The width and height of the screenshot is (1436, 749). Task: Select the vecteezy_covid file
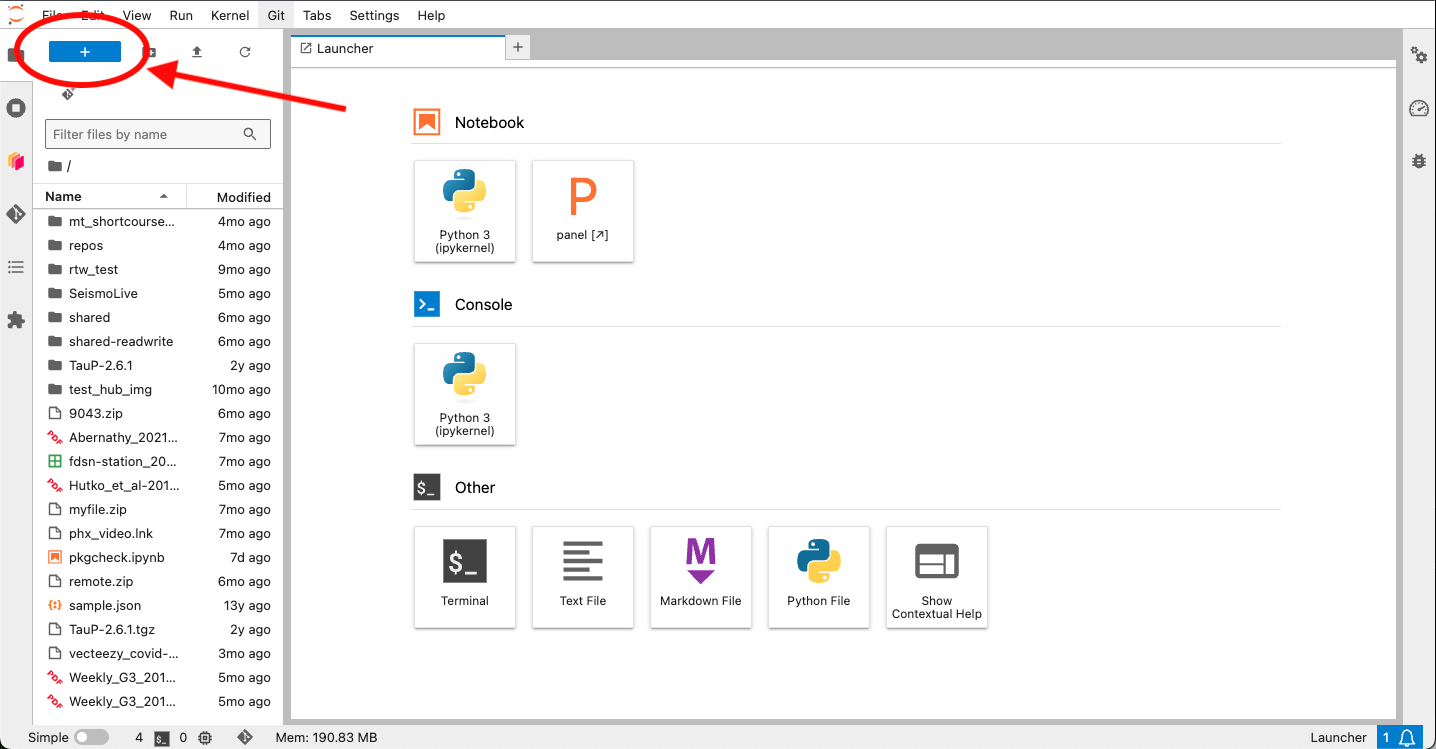(x=158, y=654)
